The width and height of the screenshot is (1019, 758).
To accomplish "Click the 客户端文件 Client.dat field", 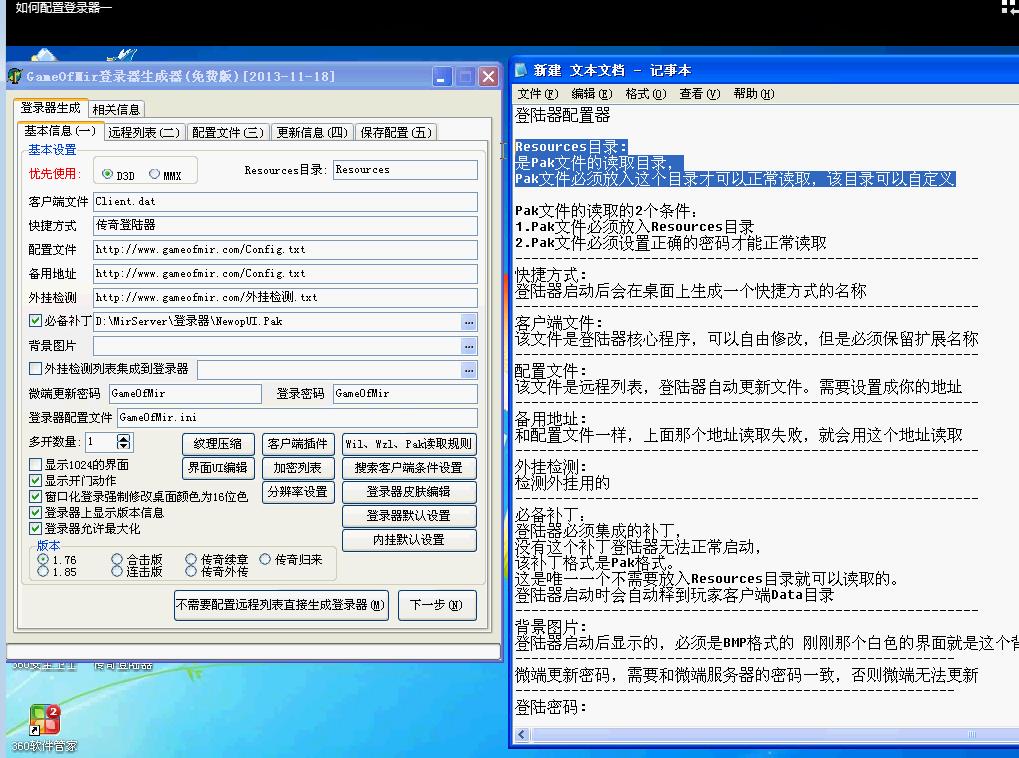I will (x=285, y=202).
